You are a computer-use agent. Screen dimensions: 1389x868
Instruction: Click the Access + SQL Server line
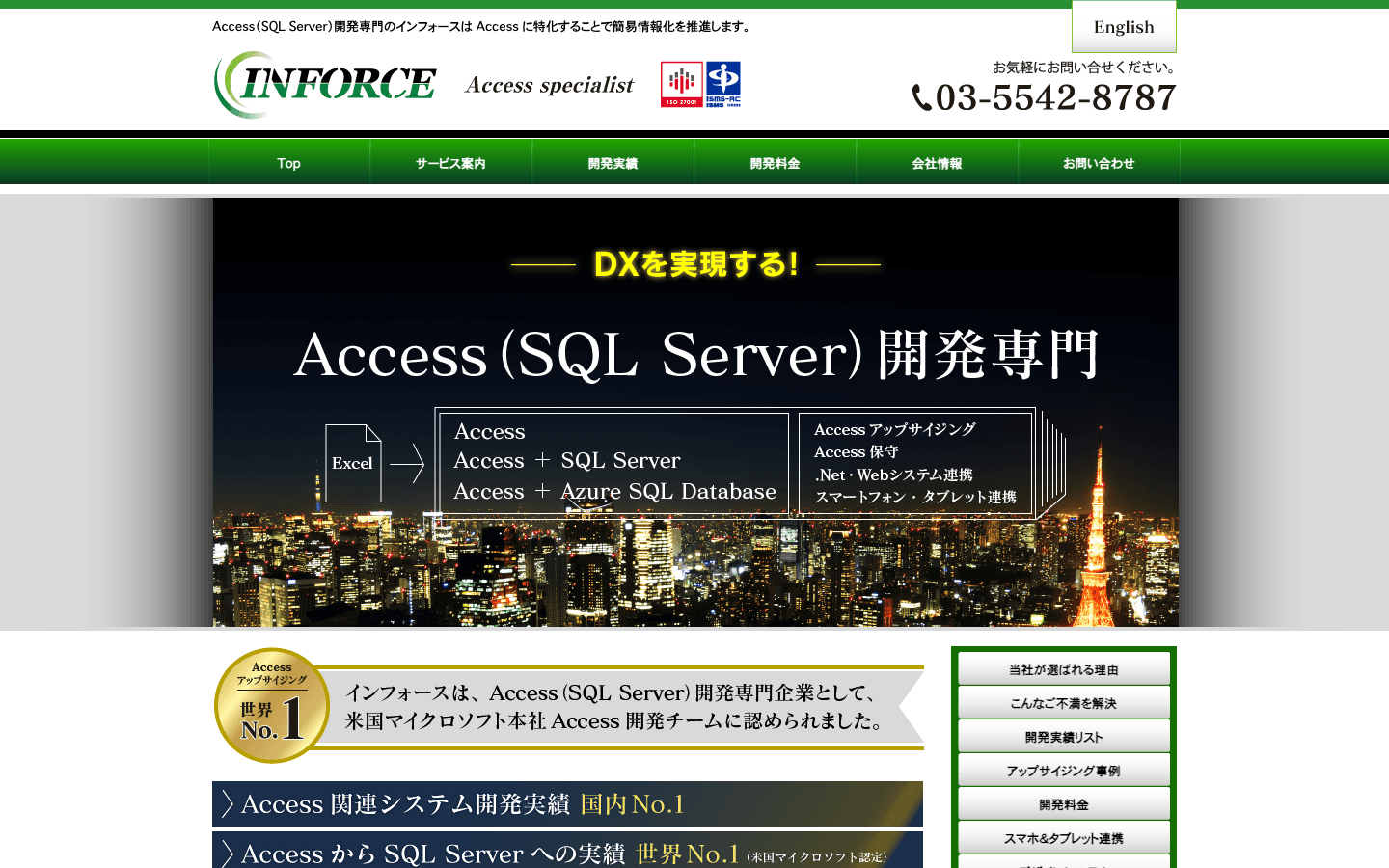(567, 461)
